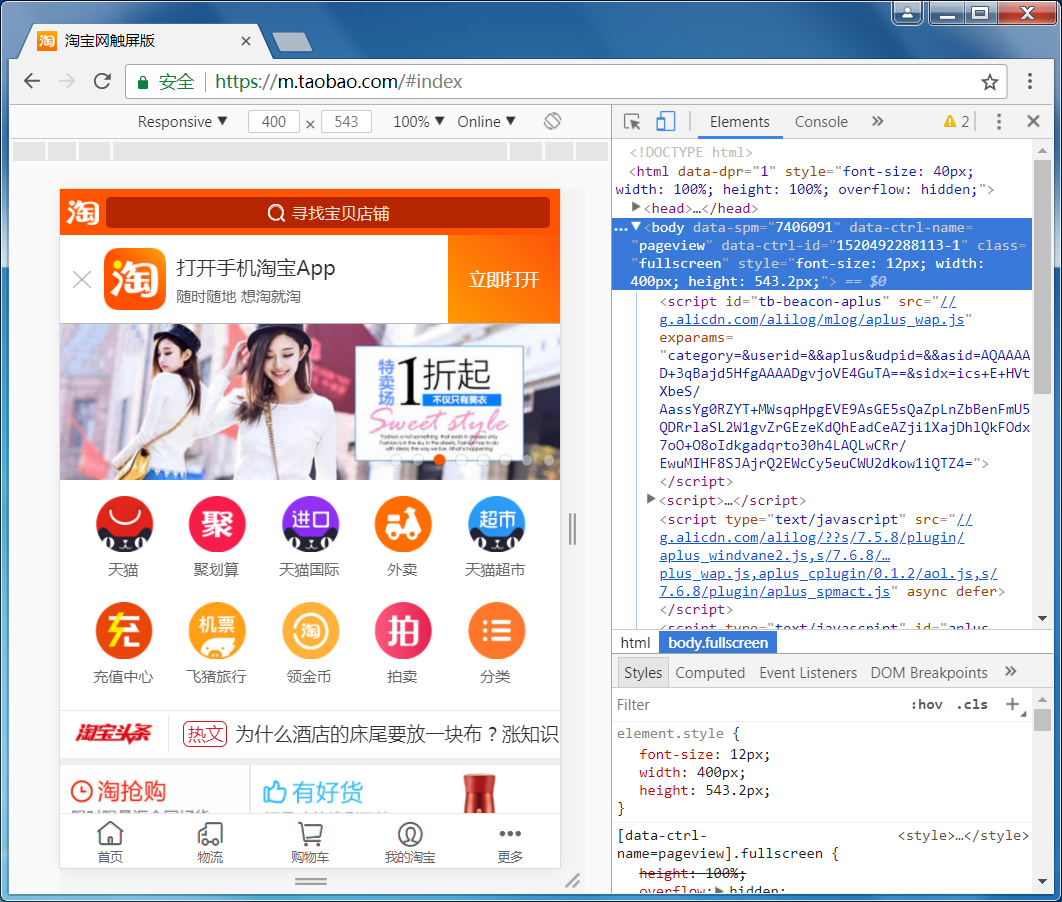This screenshot has height=902, width=1062.
Task: Click the viewport width field 400
Action: [x=274, y=122]
